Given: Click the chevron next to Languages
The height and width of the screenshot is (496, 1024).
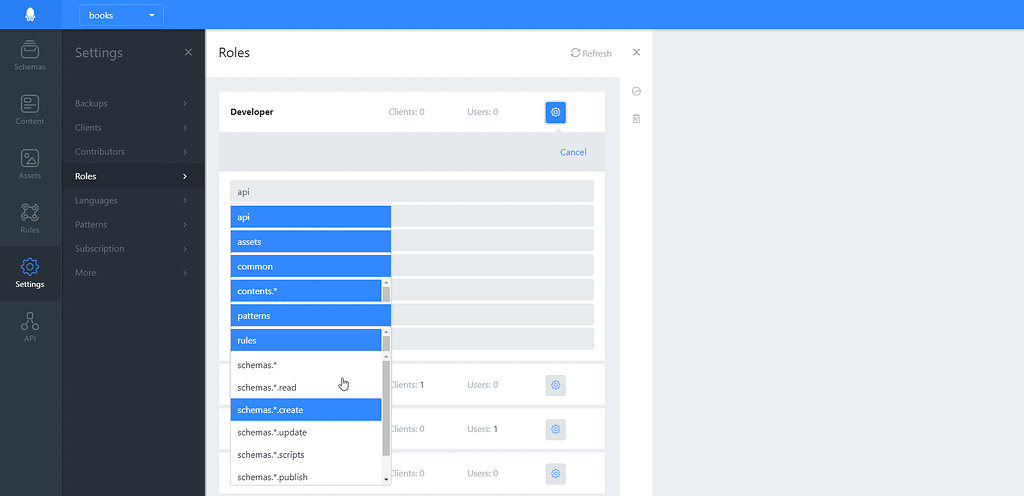Looking at the screenshot, I should pyautogui.click(x=185, y=200).
